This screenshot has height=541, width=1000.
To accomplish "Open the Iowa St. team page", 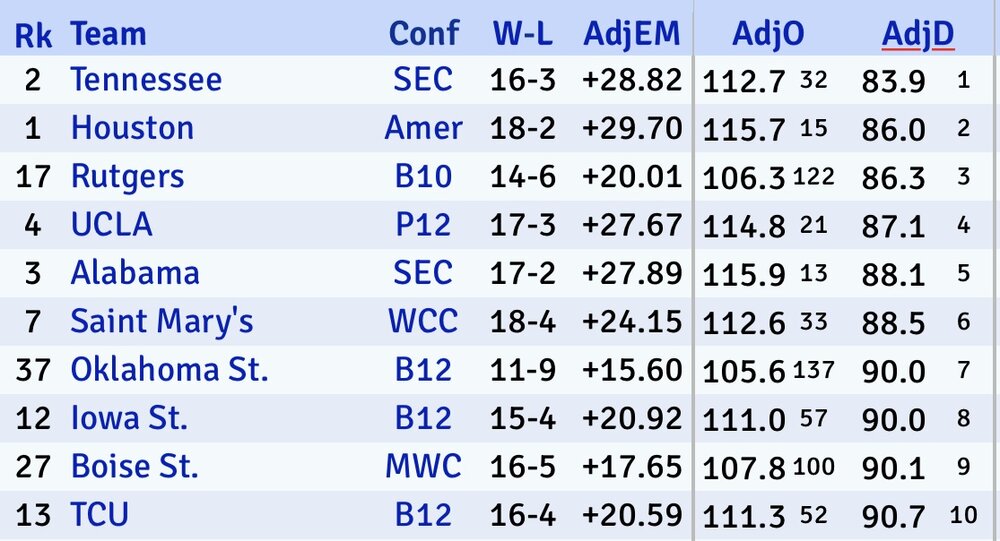I will pyautogui.click(x=128, y=418).
